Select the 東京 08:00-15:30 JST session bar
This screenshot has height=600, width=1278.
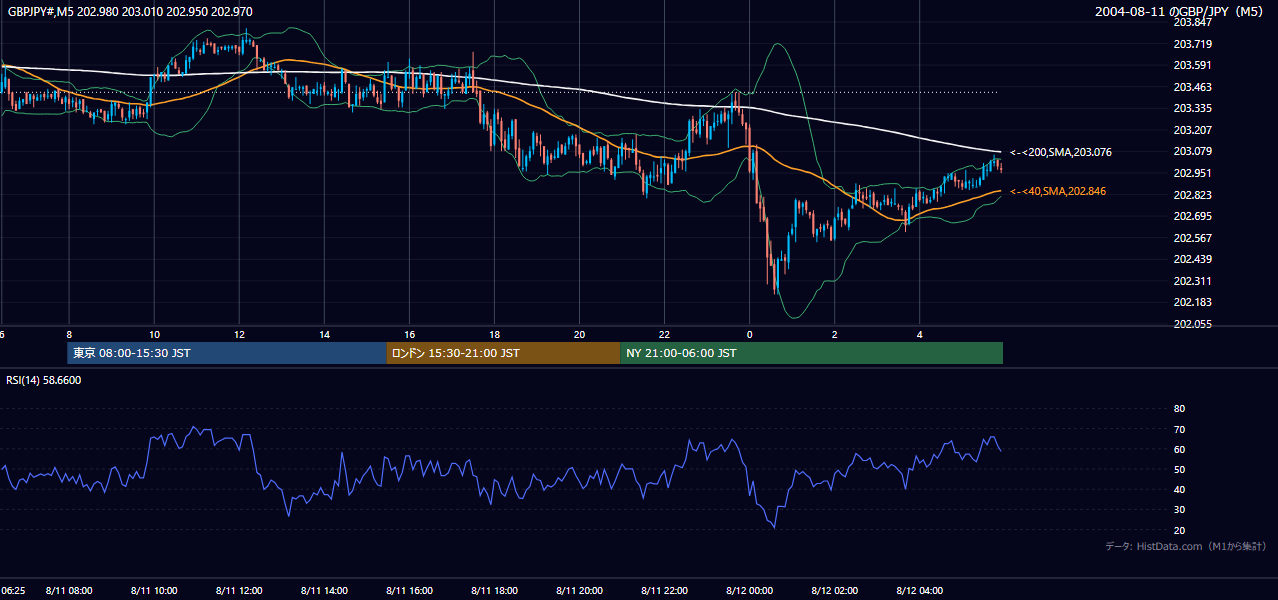tap(226, 353)
